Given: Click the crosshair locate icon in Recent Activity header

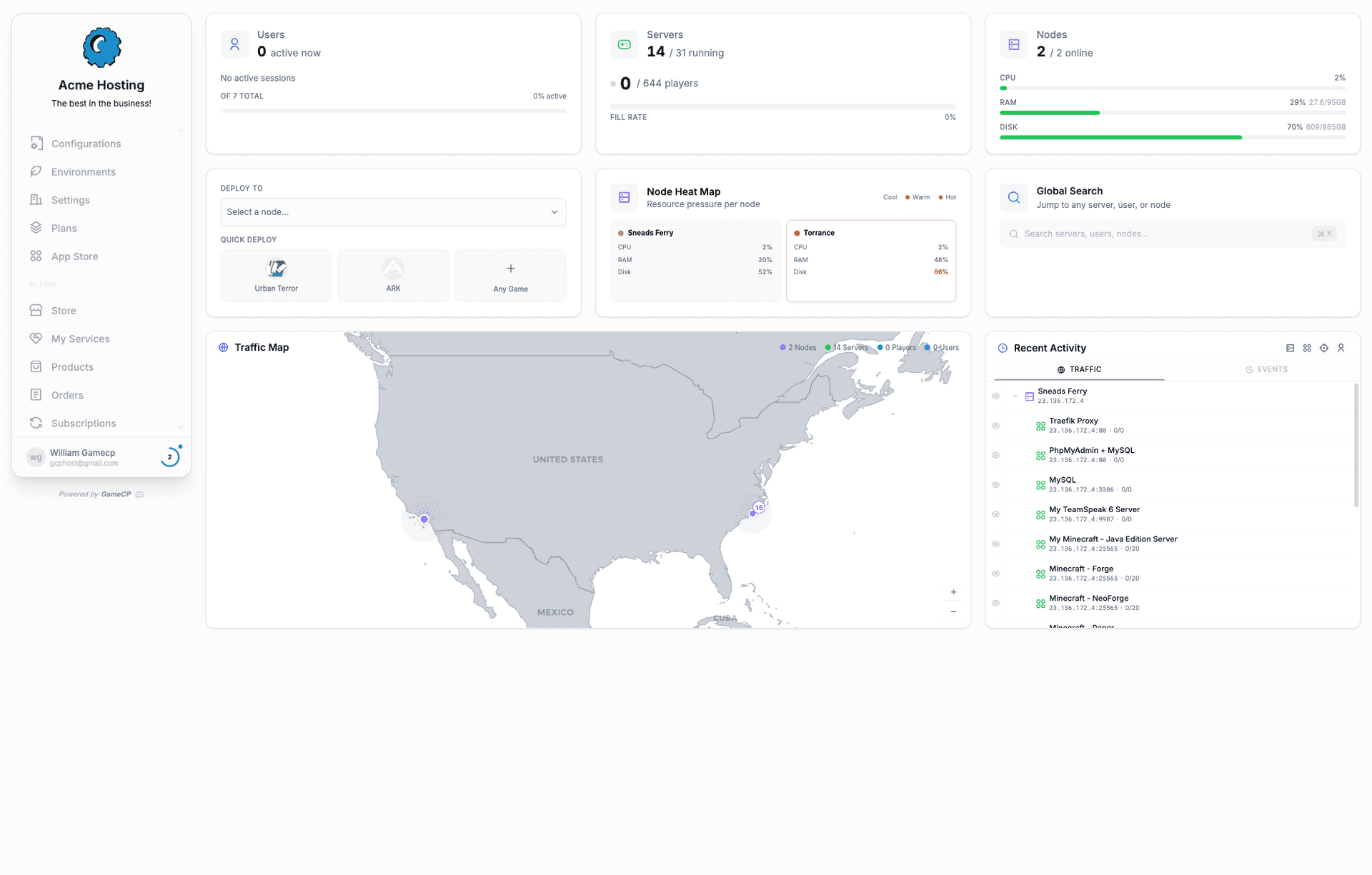Looking at the screenshot, I should (1324, 348).
